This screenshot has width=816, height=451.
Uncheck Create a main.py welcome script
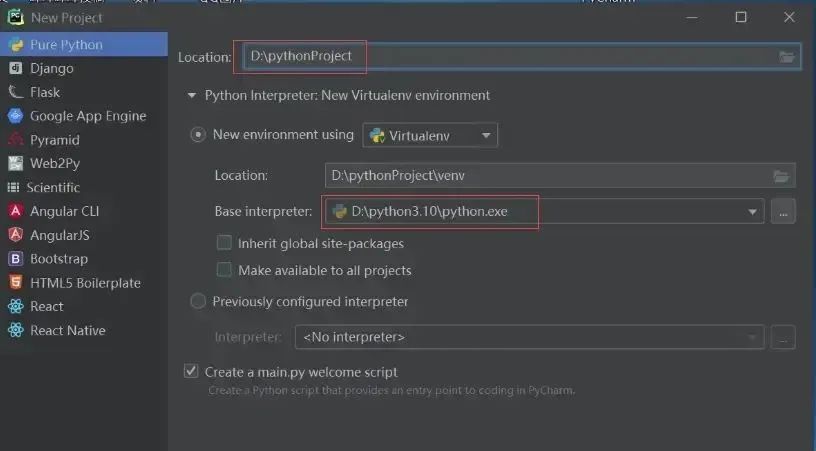191,371
